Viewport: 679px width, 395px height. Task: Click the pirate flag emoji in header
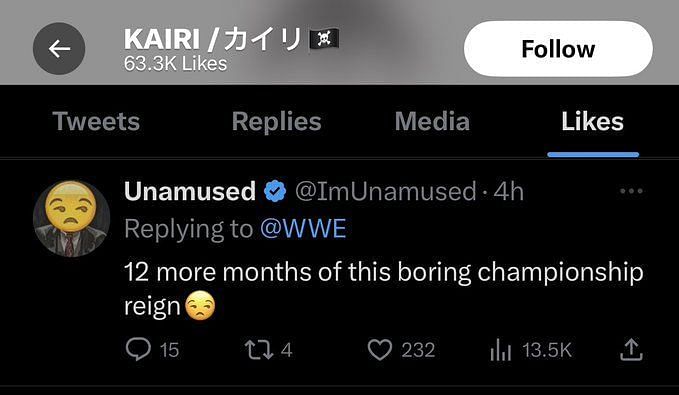(x=324, y=39)
